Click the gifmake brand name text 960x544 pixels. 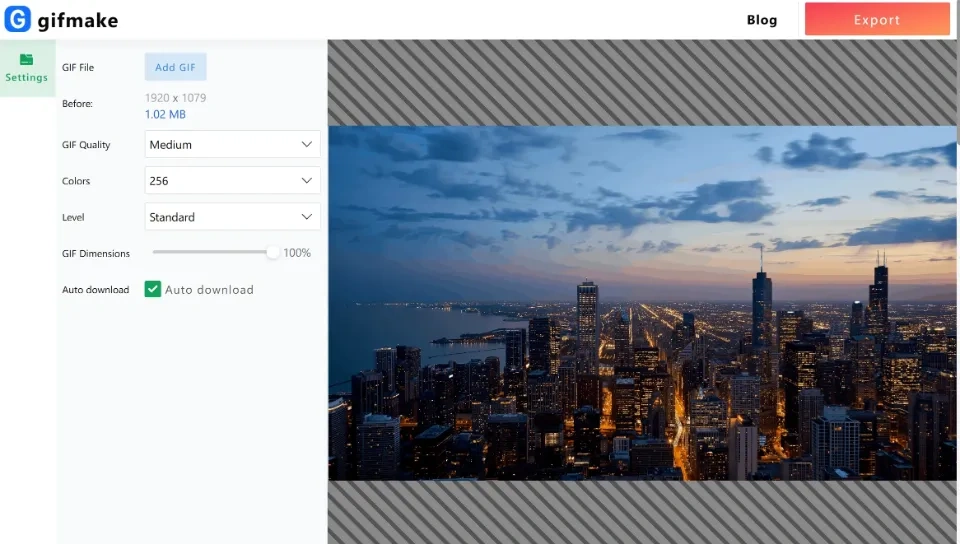(x=78, y=20)
